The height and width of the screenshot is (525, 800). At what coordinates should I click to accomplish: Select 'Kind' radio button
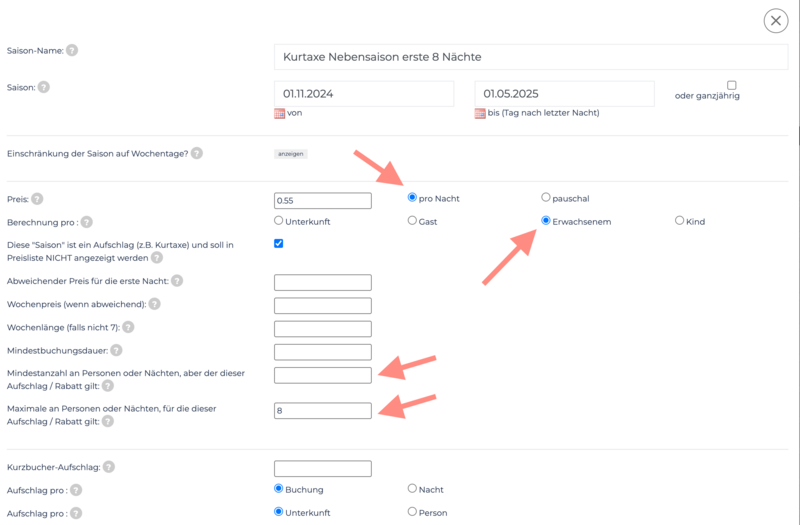point(680,221)
